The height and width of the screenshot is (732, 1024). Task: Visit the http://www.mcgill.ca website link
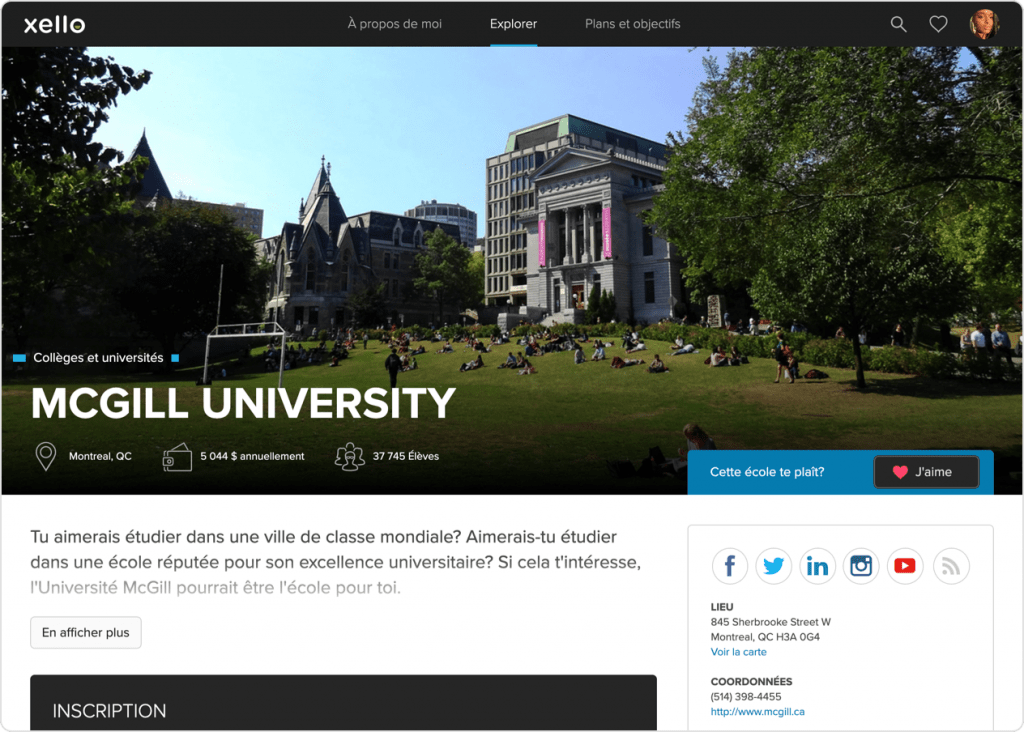click(x=757, y=711)
